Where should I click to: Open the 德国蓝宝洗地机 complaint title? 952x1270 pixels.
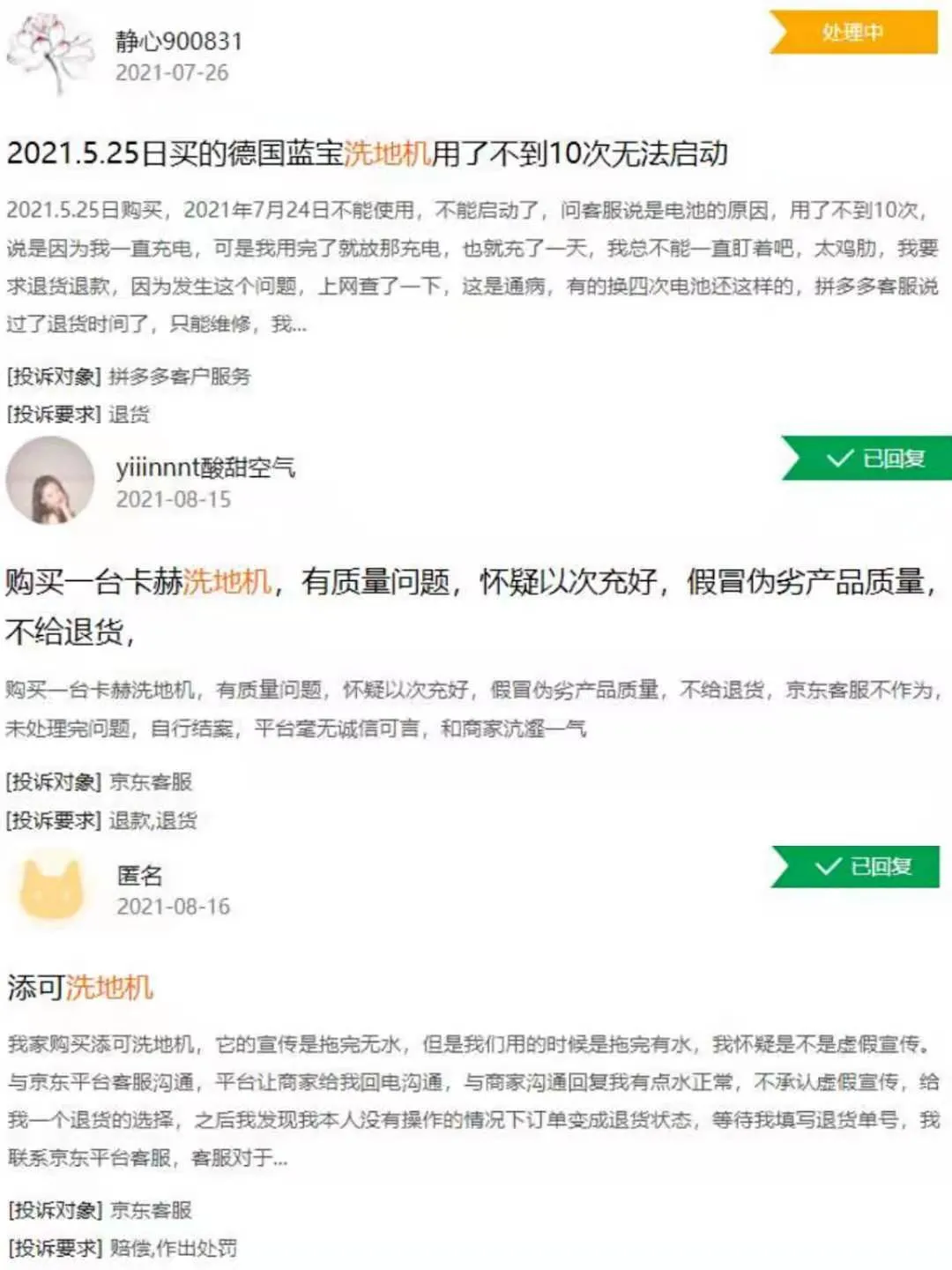368,153
